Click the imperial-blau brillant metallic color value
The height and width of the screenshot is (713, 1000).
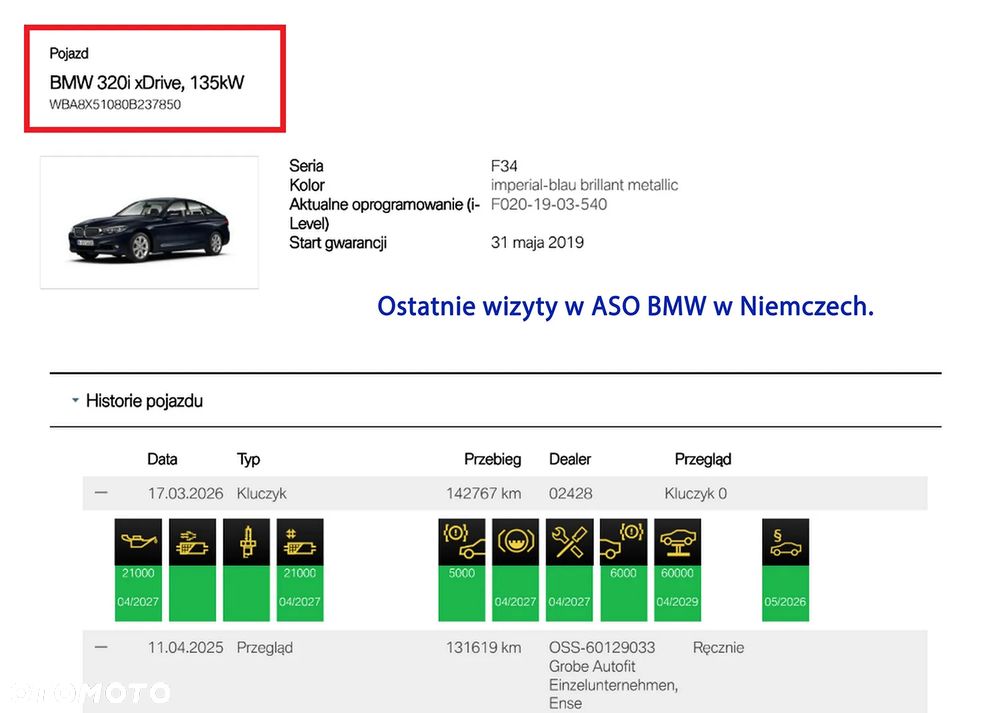click(x=584, y=185)
